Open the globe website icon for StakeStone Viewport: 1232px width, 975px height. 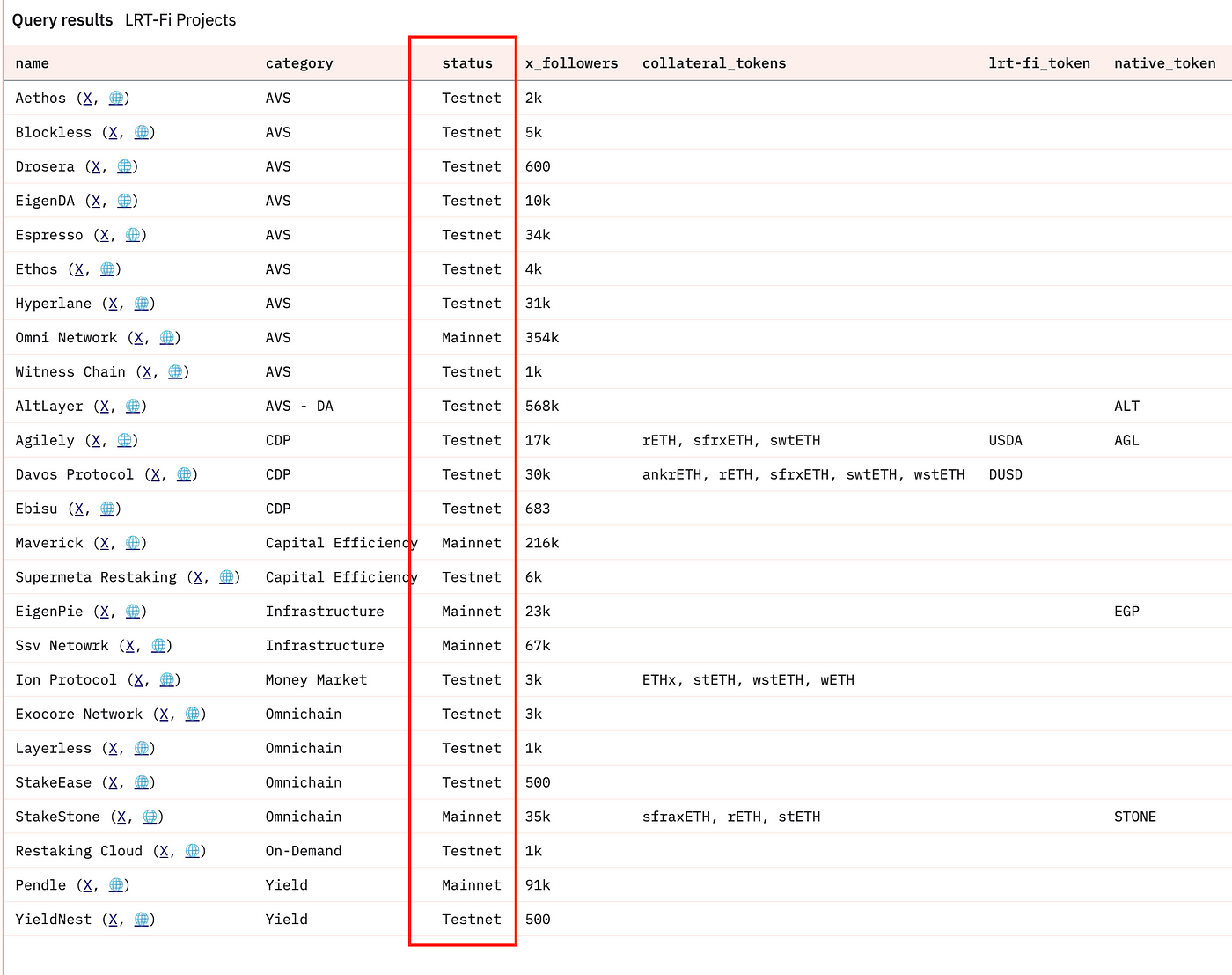pyautogui.click(x=150, y=817)
